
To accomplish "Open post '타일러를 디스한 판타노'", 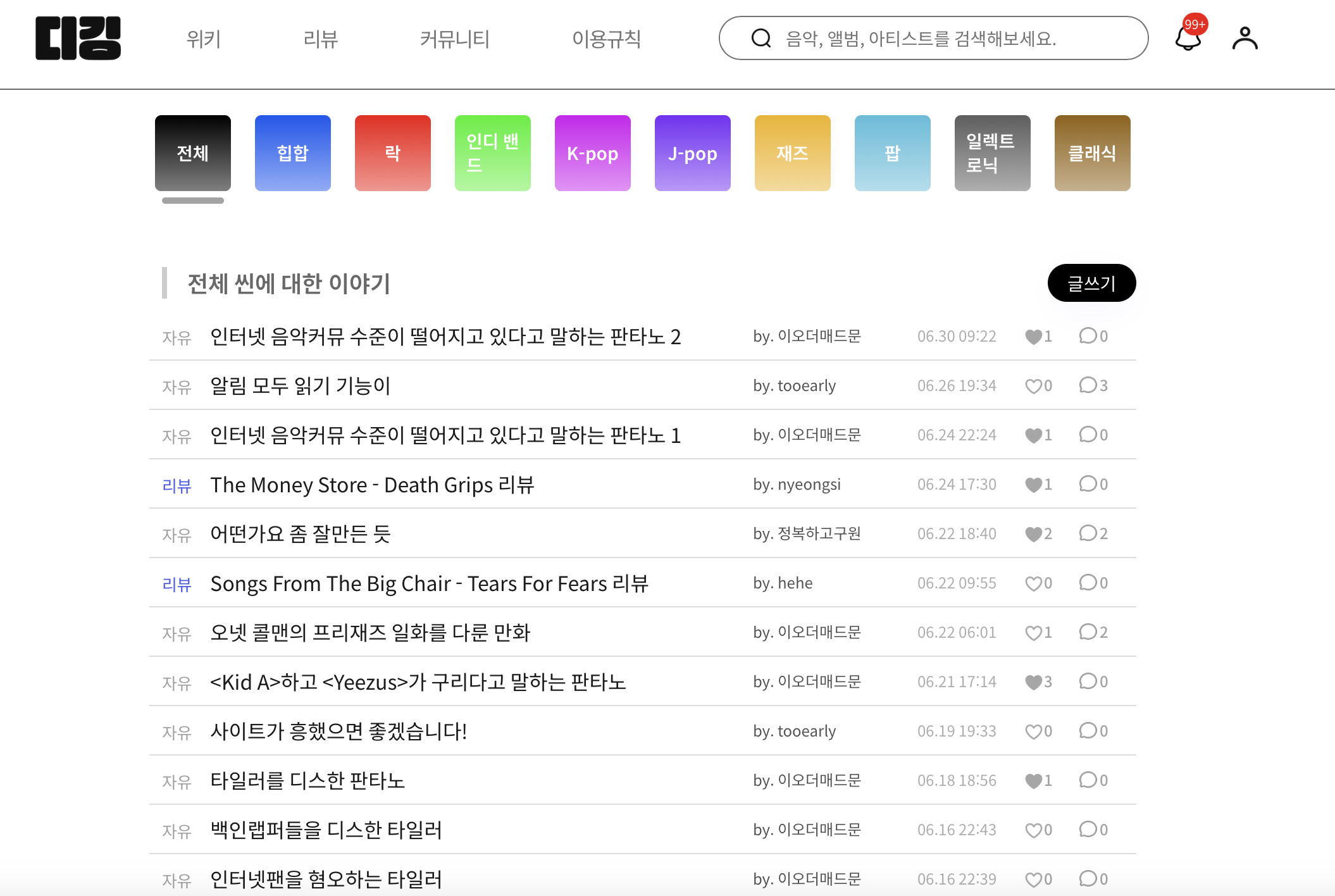I will coord(307,781).
